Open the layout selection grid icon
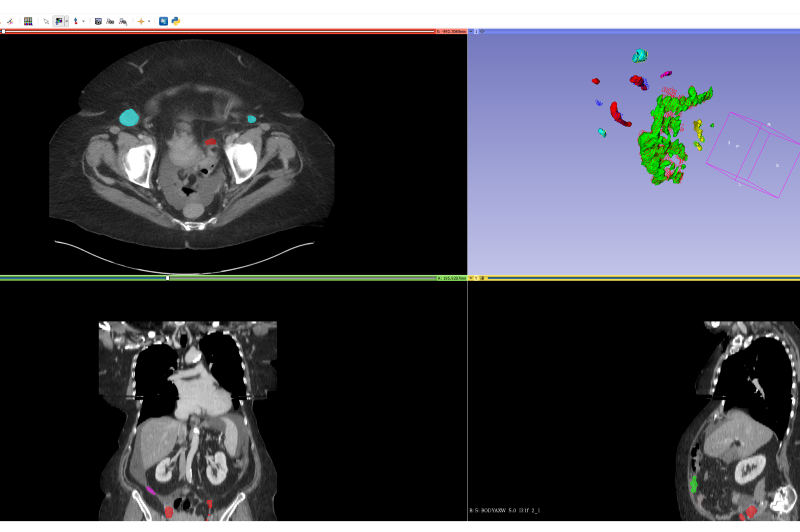Screen dimensions: 800x532 [x=28, y=21]
